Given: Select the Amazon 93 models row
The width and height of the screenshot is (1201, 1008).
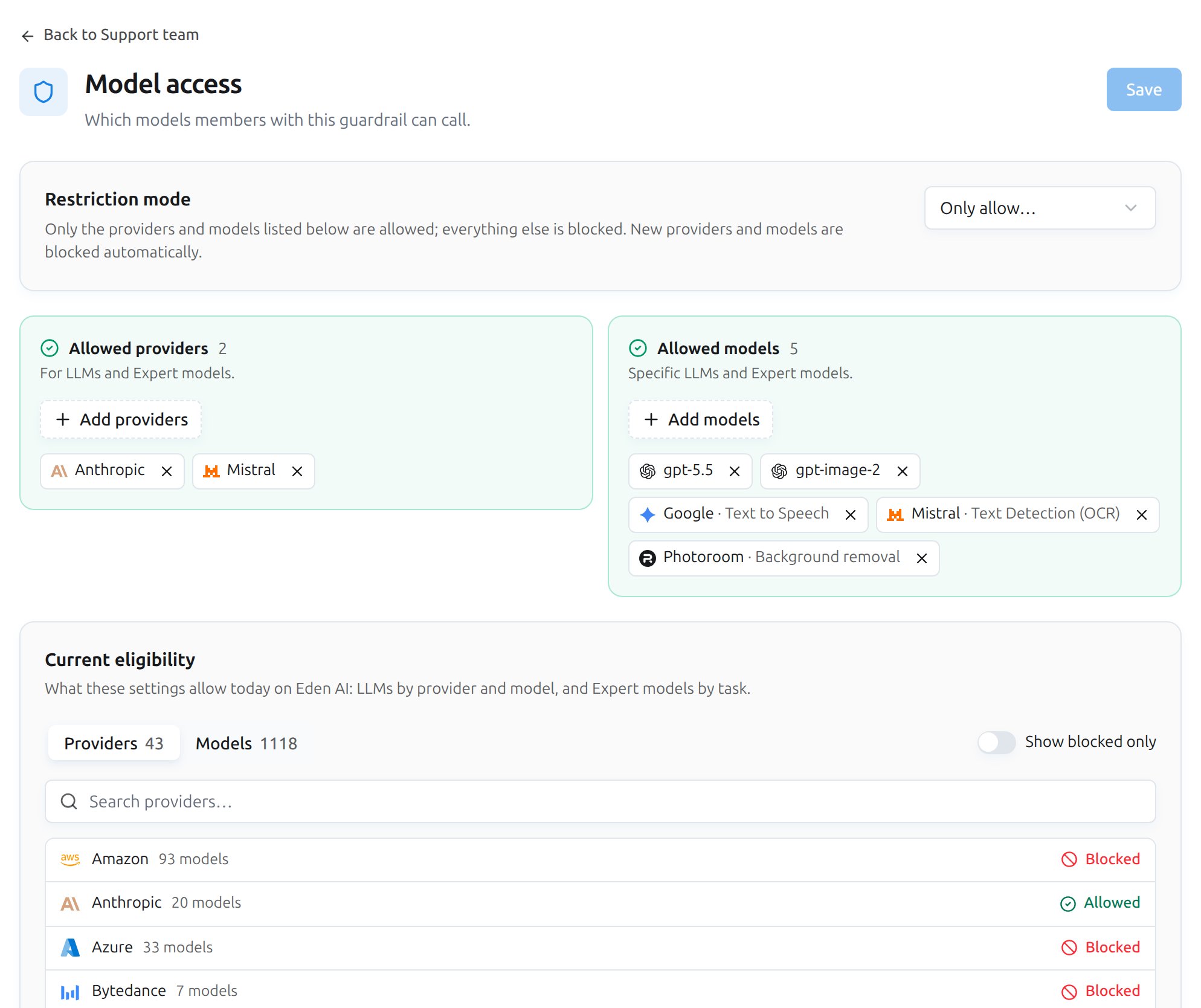Looking at the screenshot, I should coord(600,859).
